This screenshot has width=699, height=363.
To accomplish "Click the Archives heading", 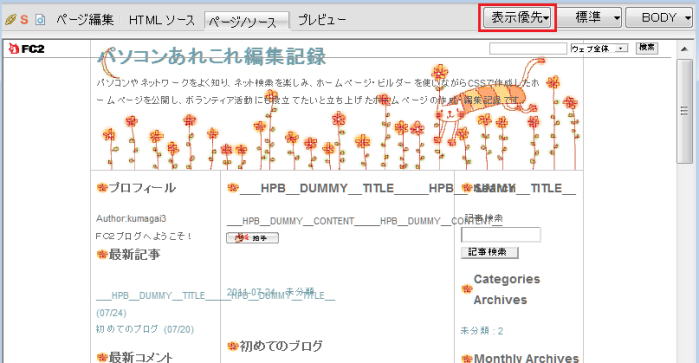I will coord(500,300).
